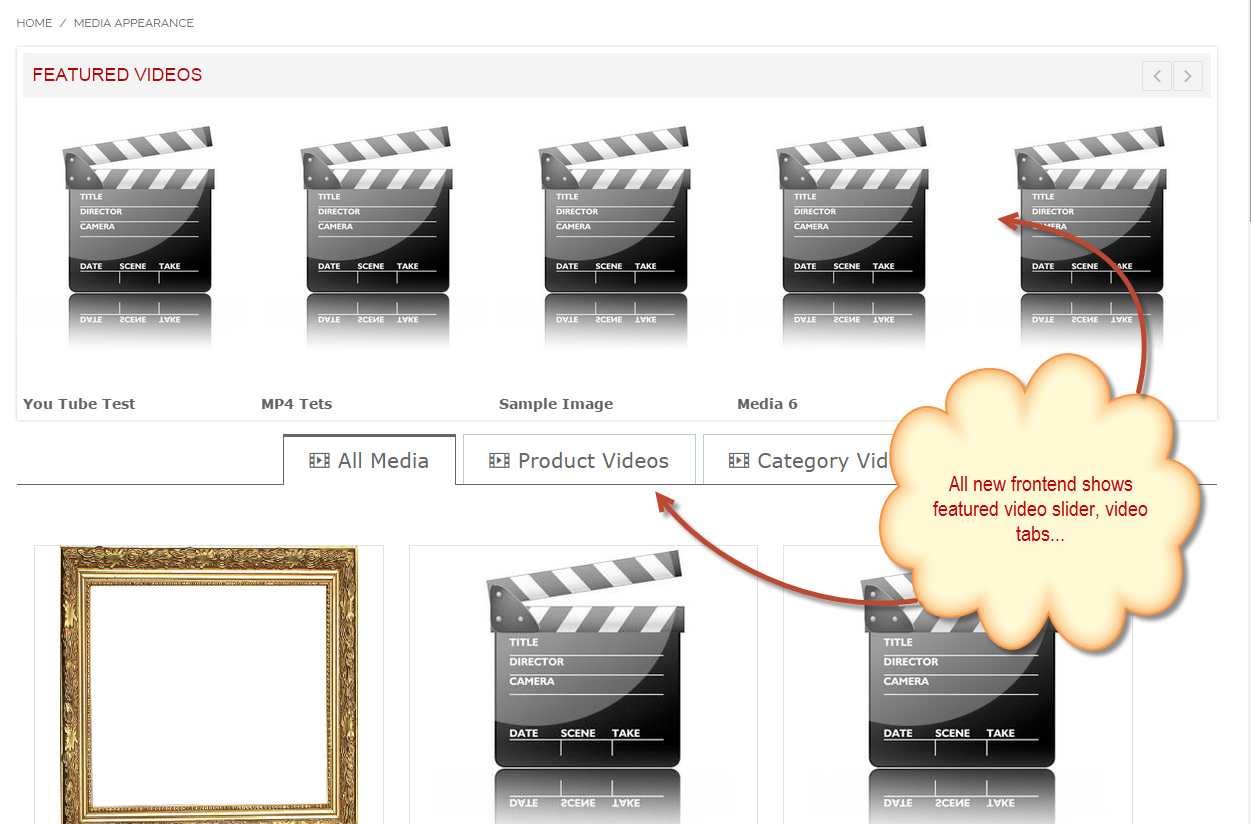
Task: Open the You Tube Test title link
Action: [x=79, y=404]
